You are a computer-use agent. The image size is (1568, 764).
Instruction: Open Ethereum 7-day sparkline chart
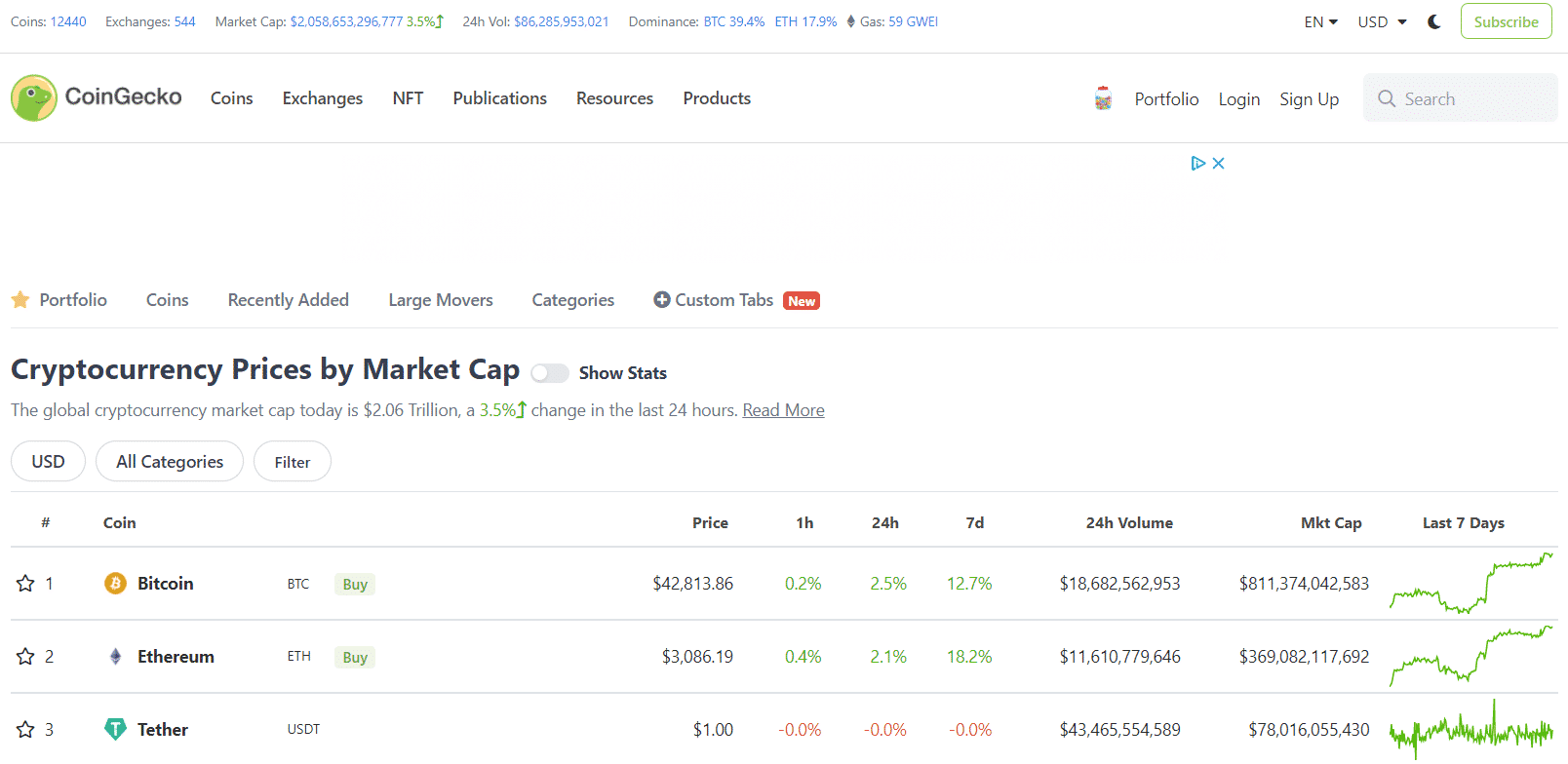[1471, 656]
